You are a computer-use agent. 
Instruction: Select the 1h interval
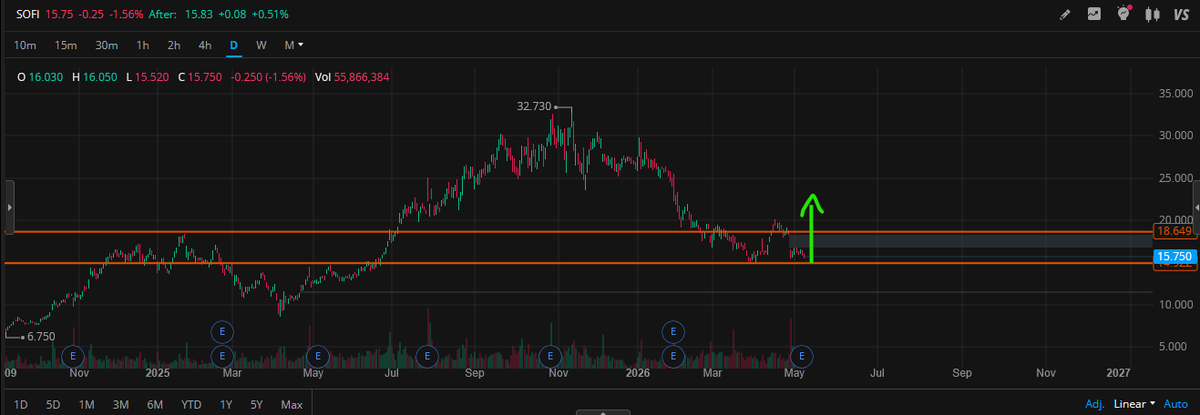pyautogui.click(x=143, y=45)
